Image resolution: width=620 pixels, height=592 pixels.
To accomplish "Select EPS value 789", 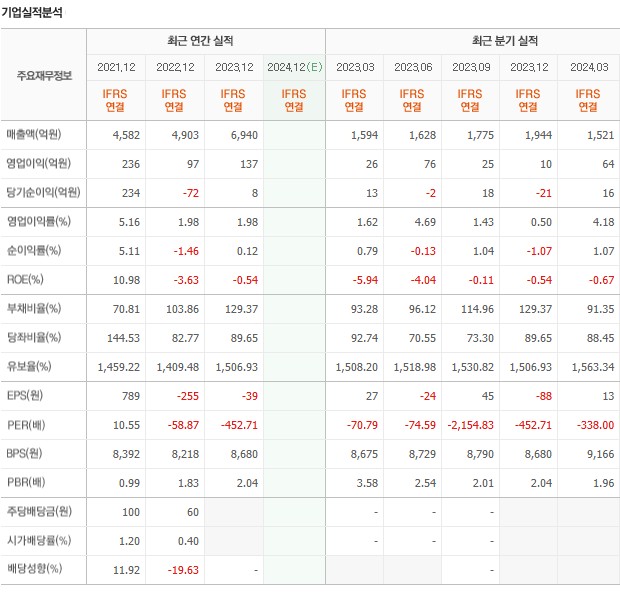I will (131, 396).
